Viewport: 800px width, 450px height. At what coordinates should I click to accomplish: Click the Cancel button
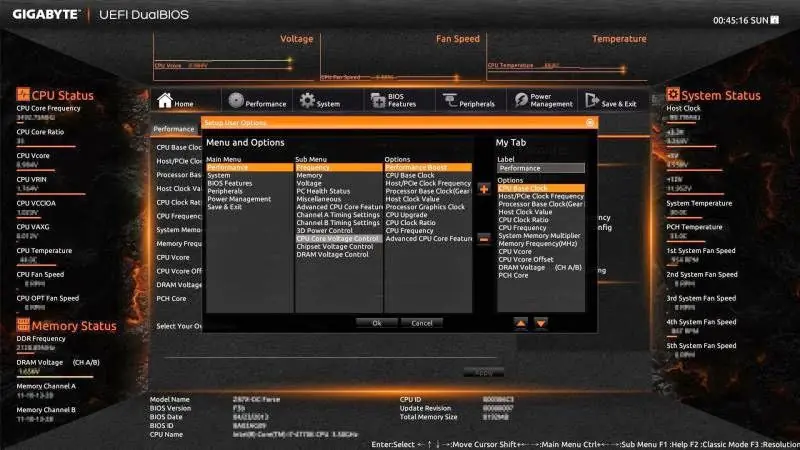(421, 323)
